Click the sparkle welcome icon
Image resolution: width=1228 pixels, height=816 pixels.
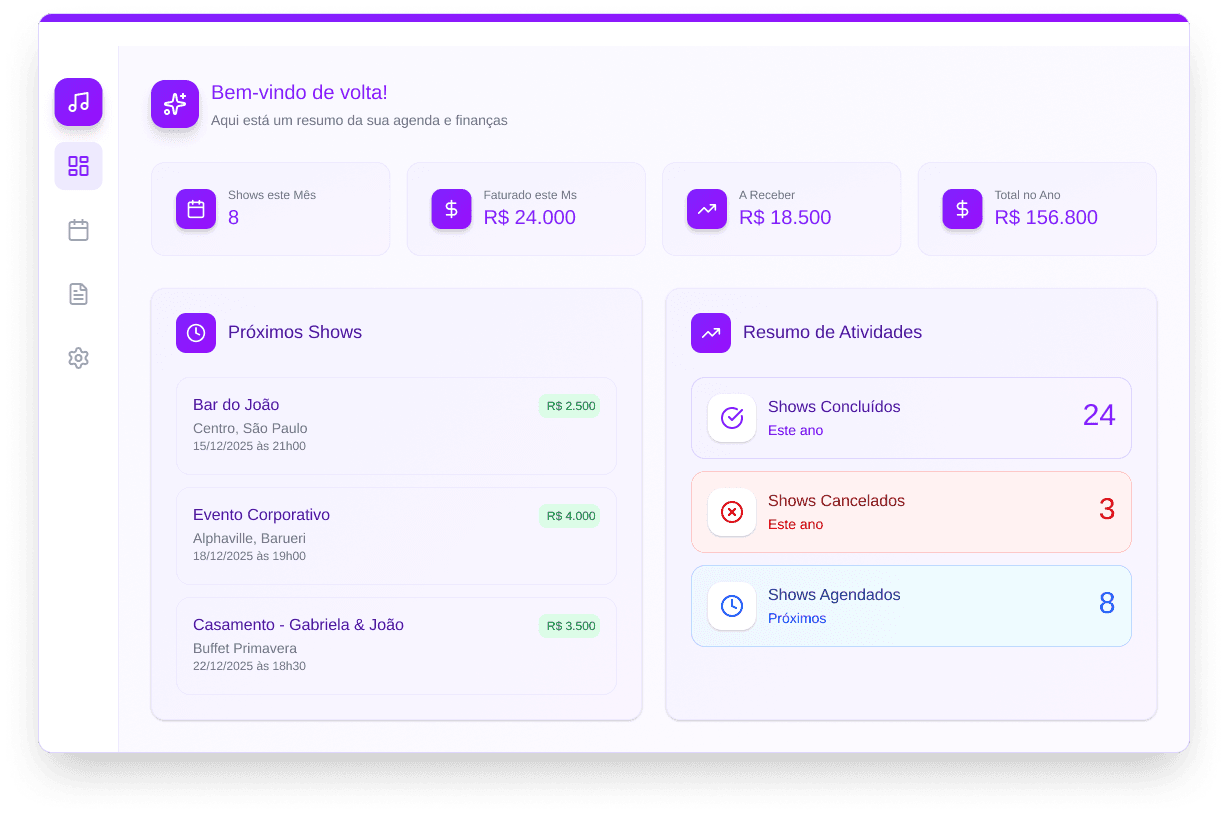(175, 103)
